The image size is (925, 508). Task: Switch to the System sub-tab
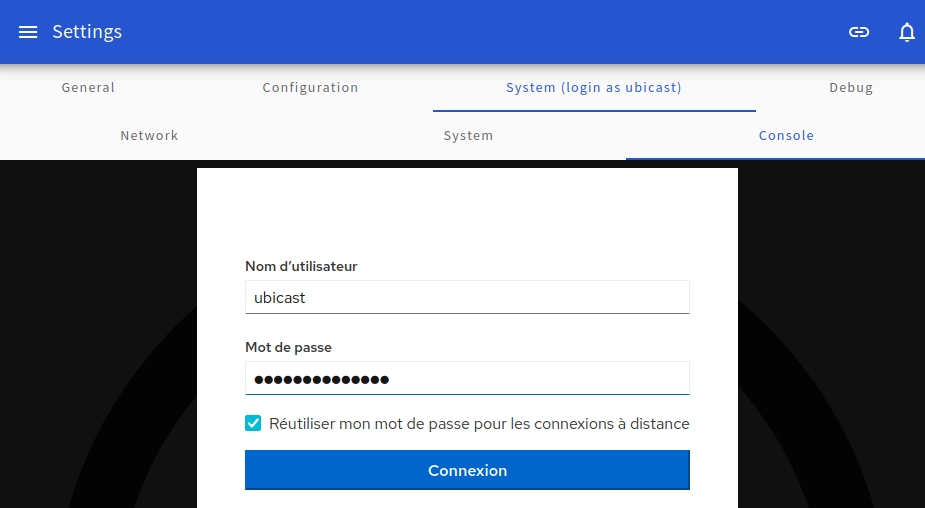pos(468,135)
